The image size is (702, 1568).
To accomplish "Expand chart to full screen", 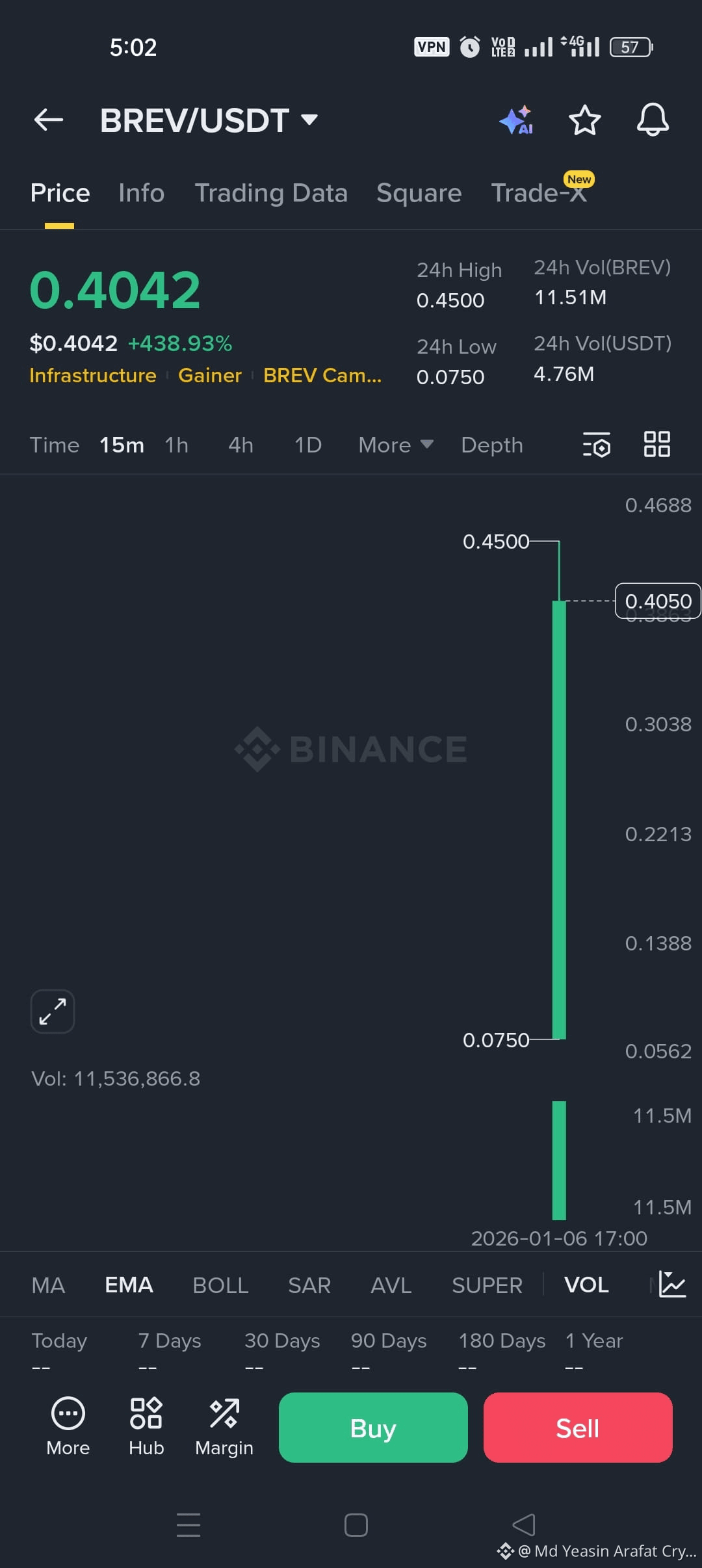I will coord(53,1012).
